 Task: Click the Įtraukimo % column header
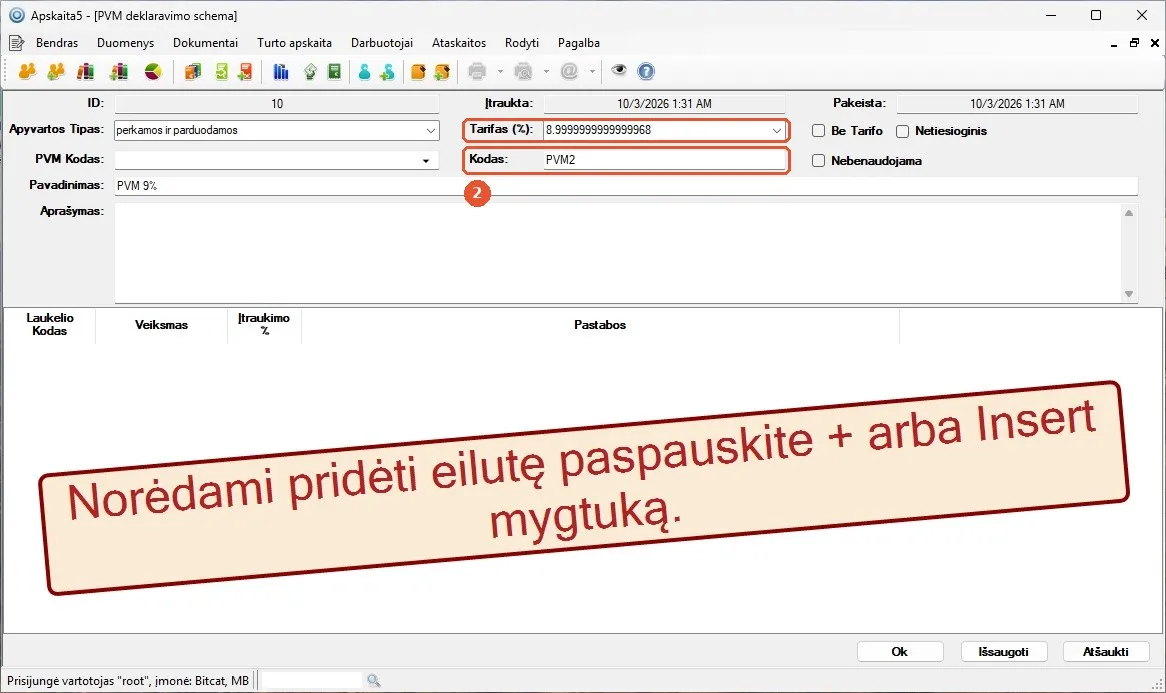(x=264, y=325)
